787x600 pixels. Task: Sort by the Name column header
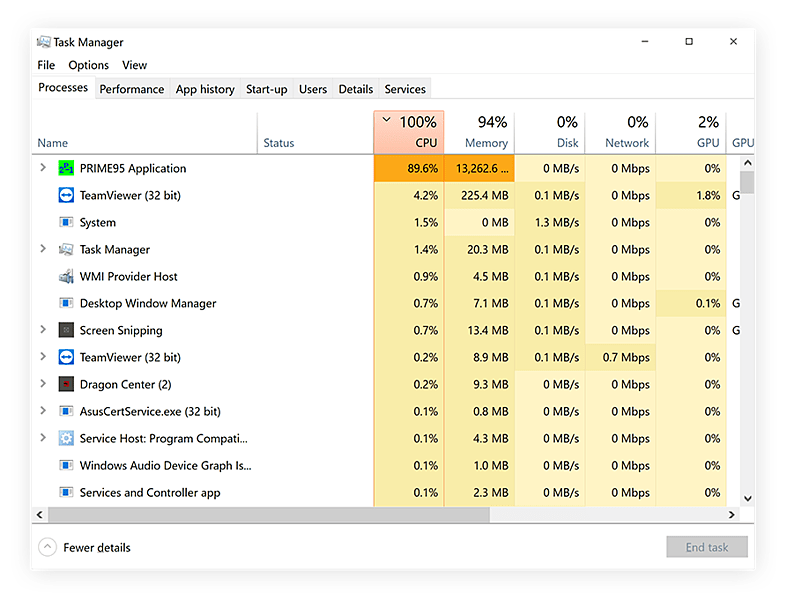(x=145, y=133)
